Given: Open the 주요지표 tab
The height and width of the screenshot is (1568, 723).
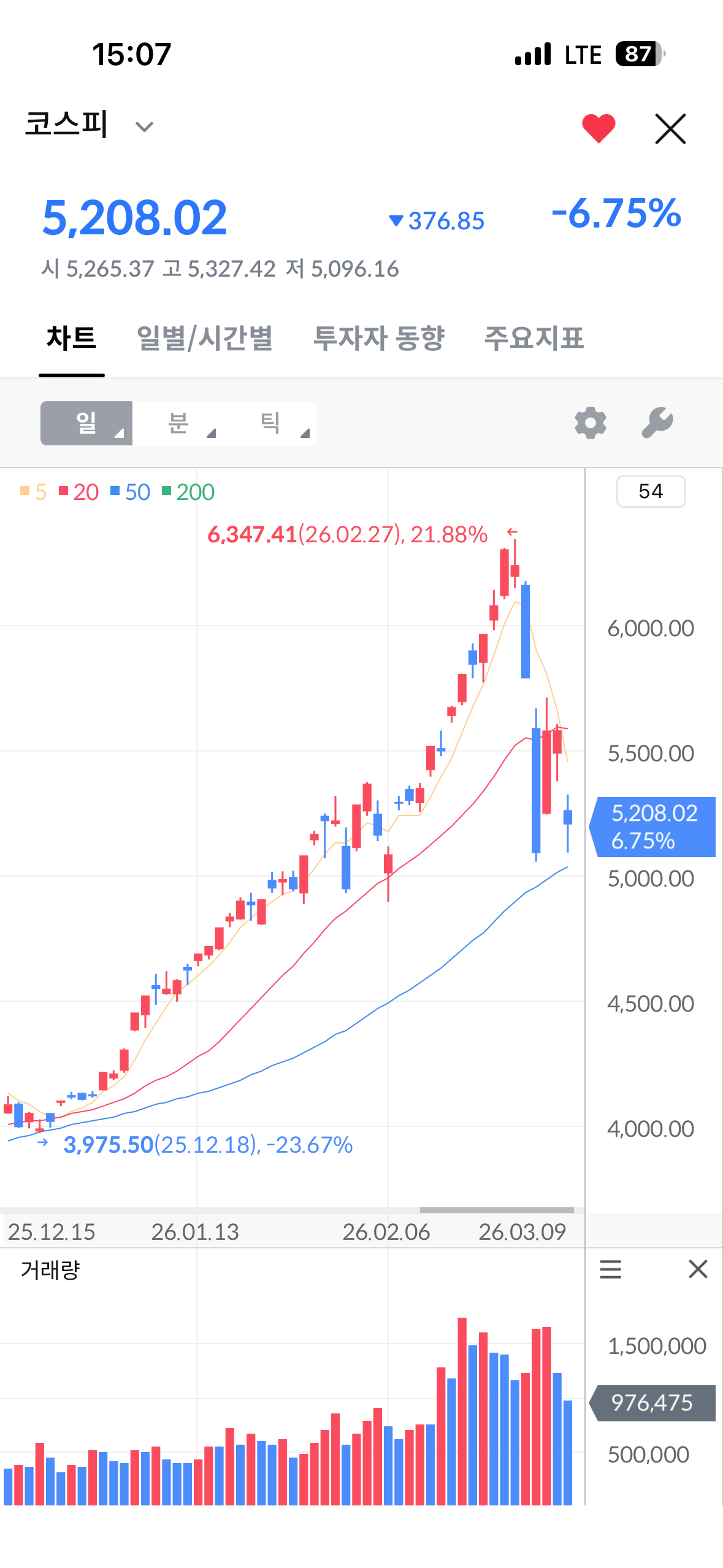Looking at the screenshot, I should 534,338.
